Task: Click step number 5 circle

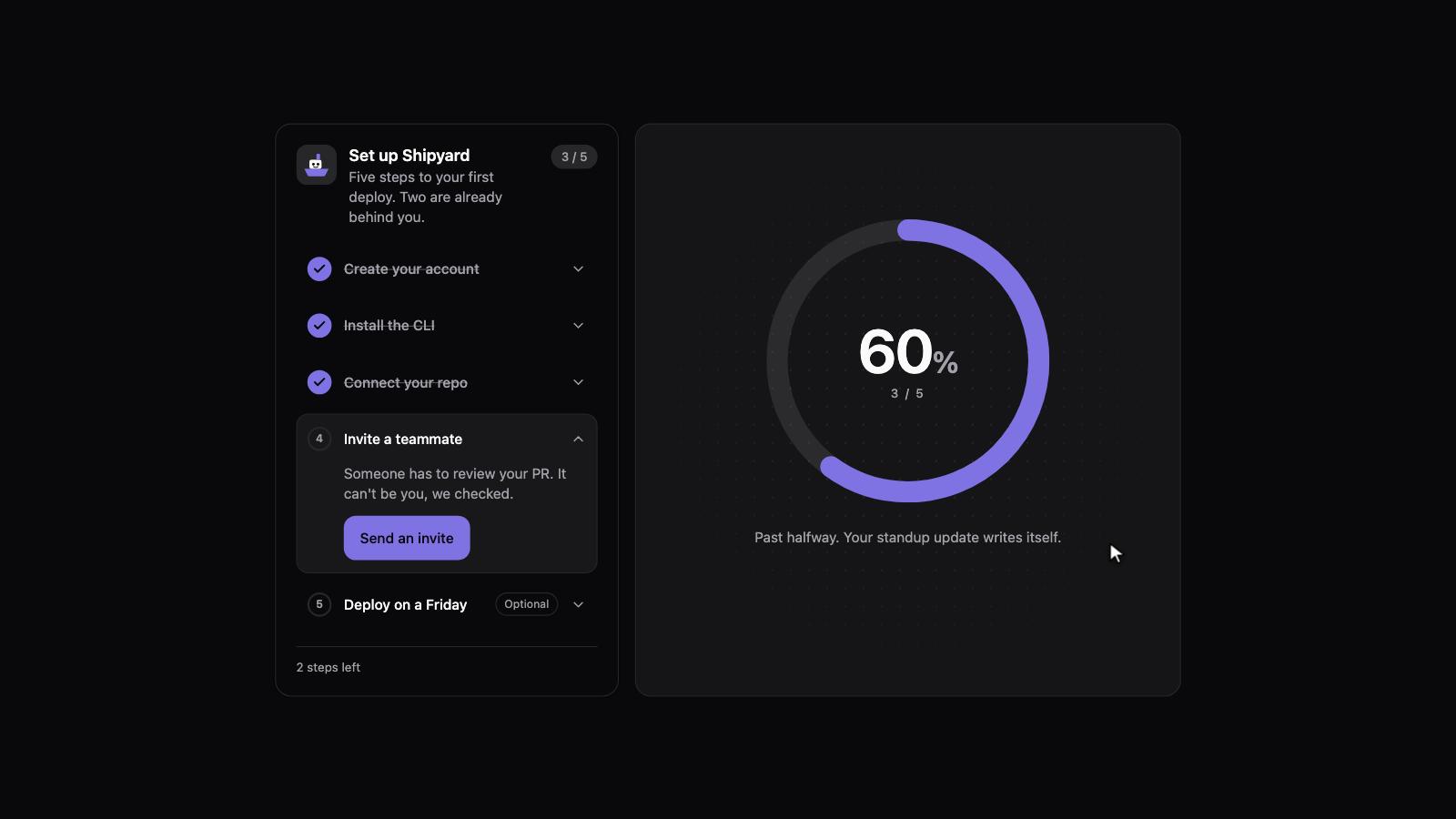Action: click(x=319, y=604)
